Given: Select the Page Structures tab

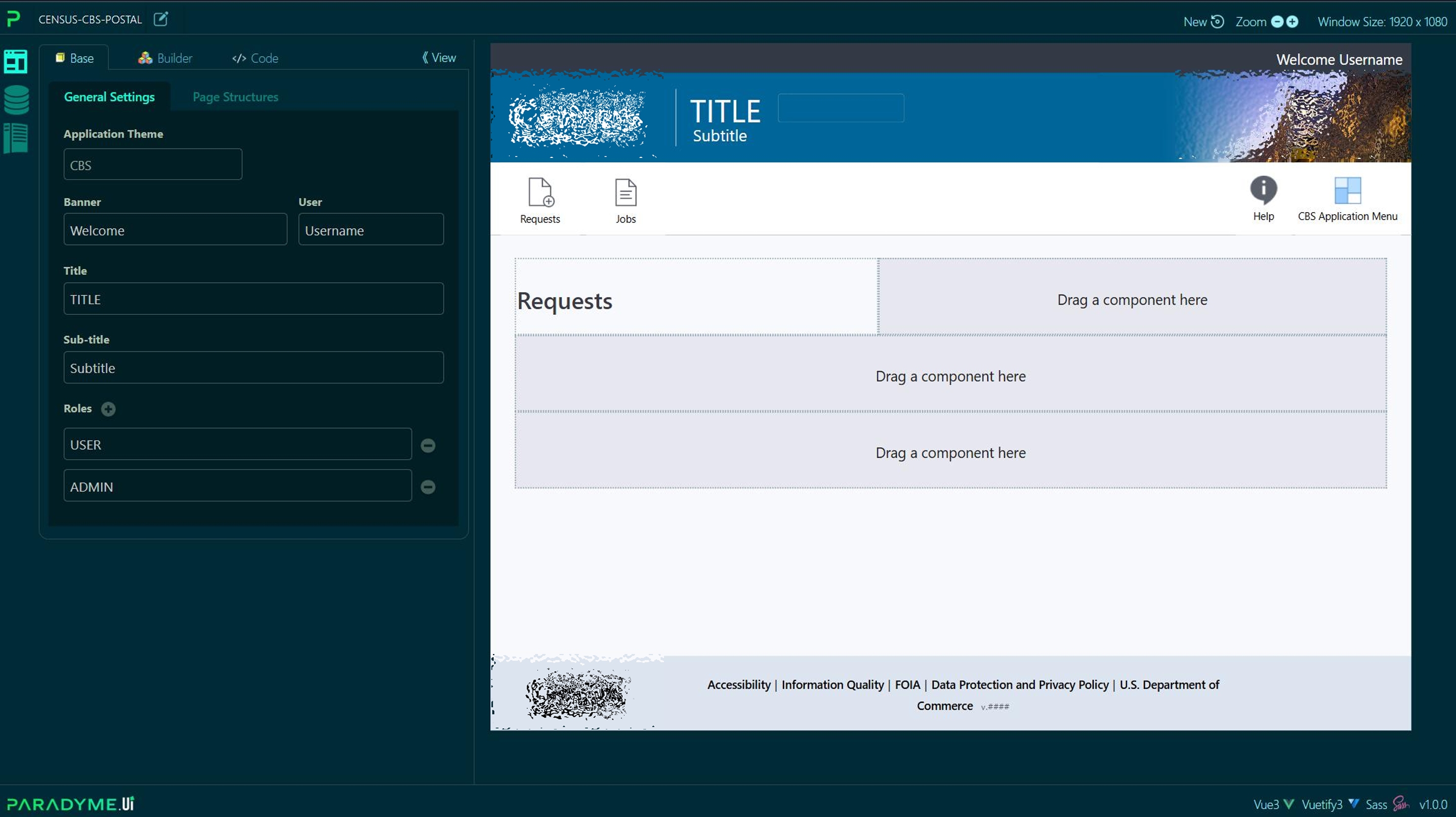Looking at the screenshot, I should (x=235, y=97).
